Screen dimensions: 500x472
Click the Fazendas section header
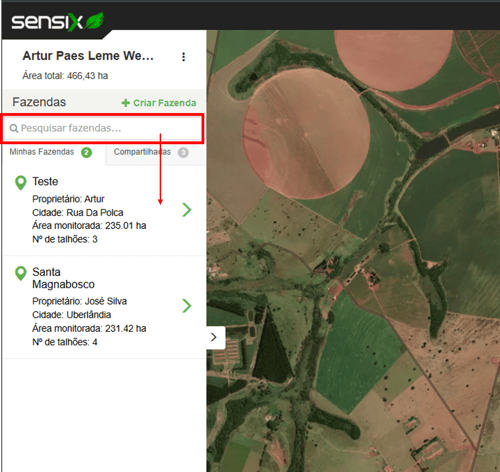click(x=39, y=102)
